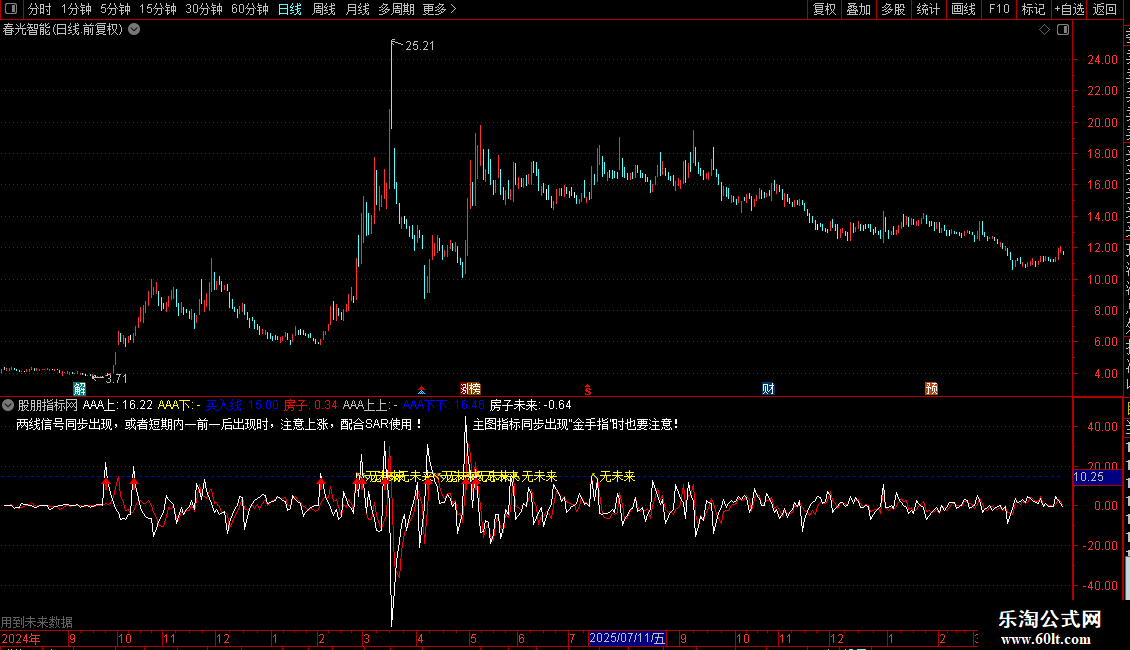
Task: Click the 25.21 peak price label
Action: click(x=419, y=45)
